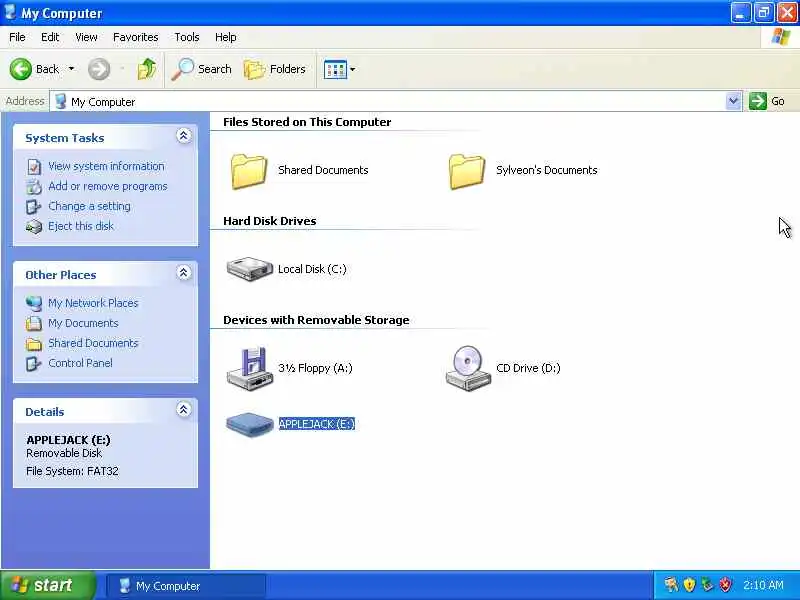The height and width of the screenshot is (600, 800).
Task: Open the Back history dropdown arrow
Action: coord(71,69)
